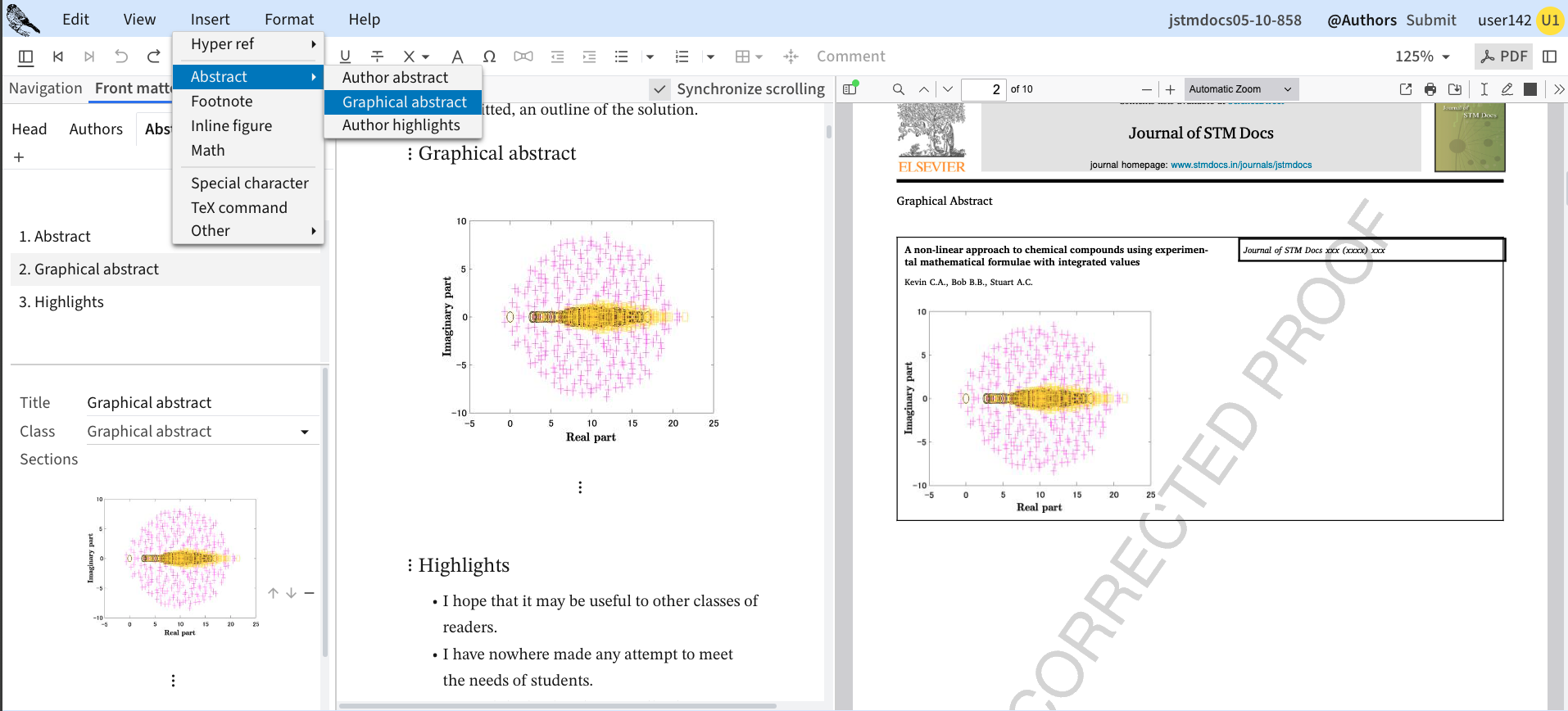This screenshot has width=1568, height=711.
Task: Toggle the left panel layout icon
Action: pos(25,57)
